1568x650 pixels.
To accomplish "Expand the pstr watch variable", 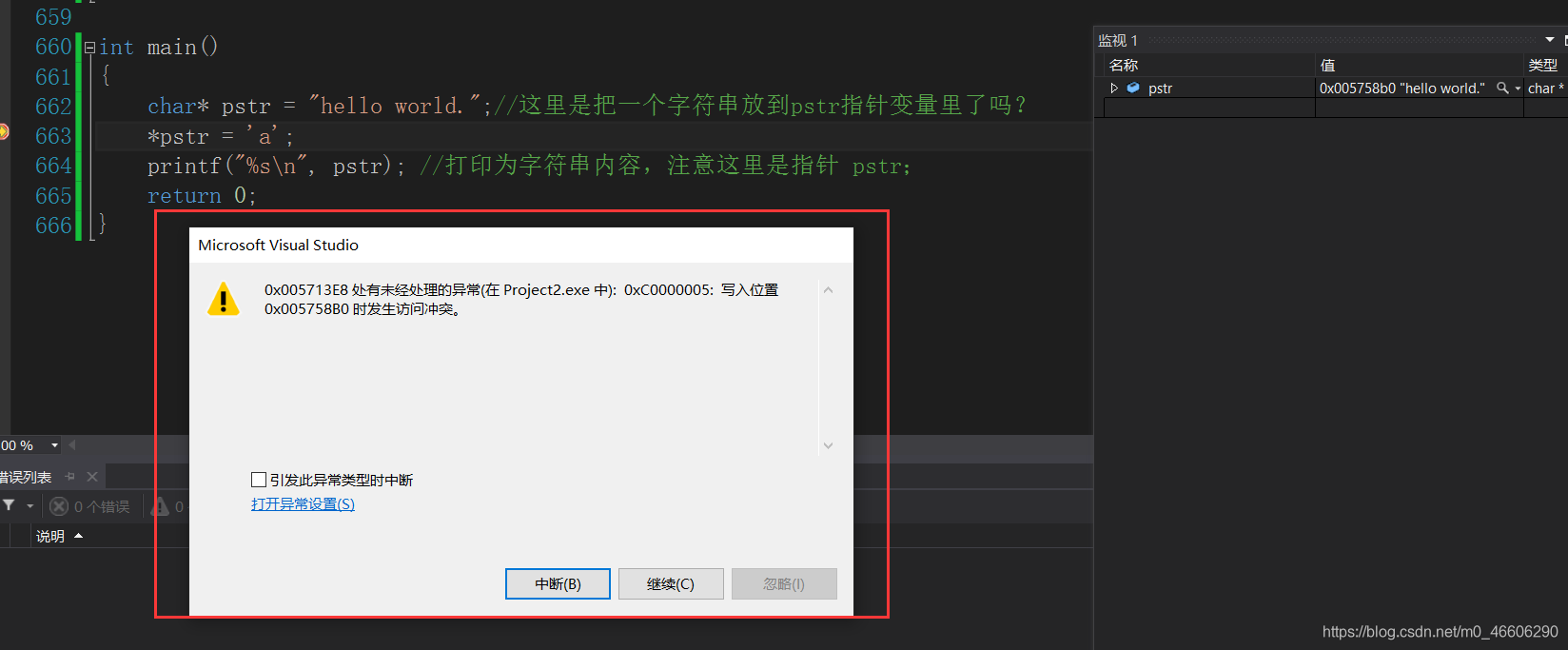I will pos(1114,88).
